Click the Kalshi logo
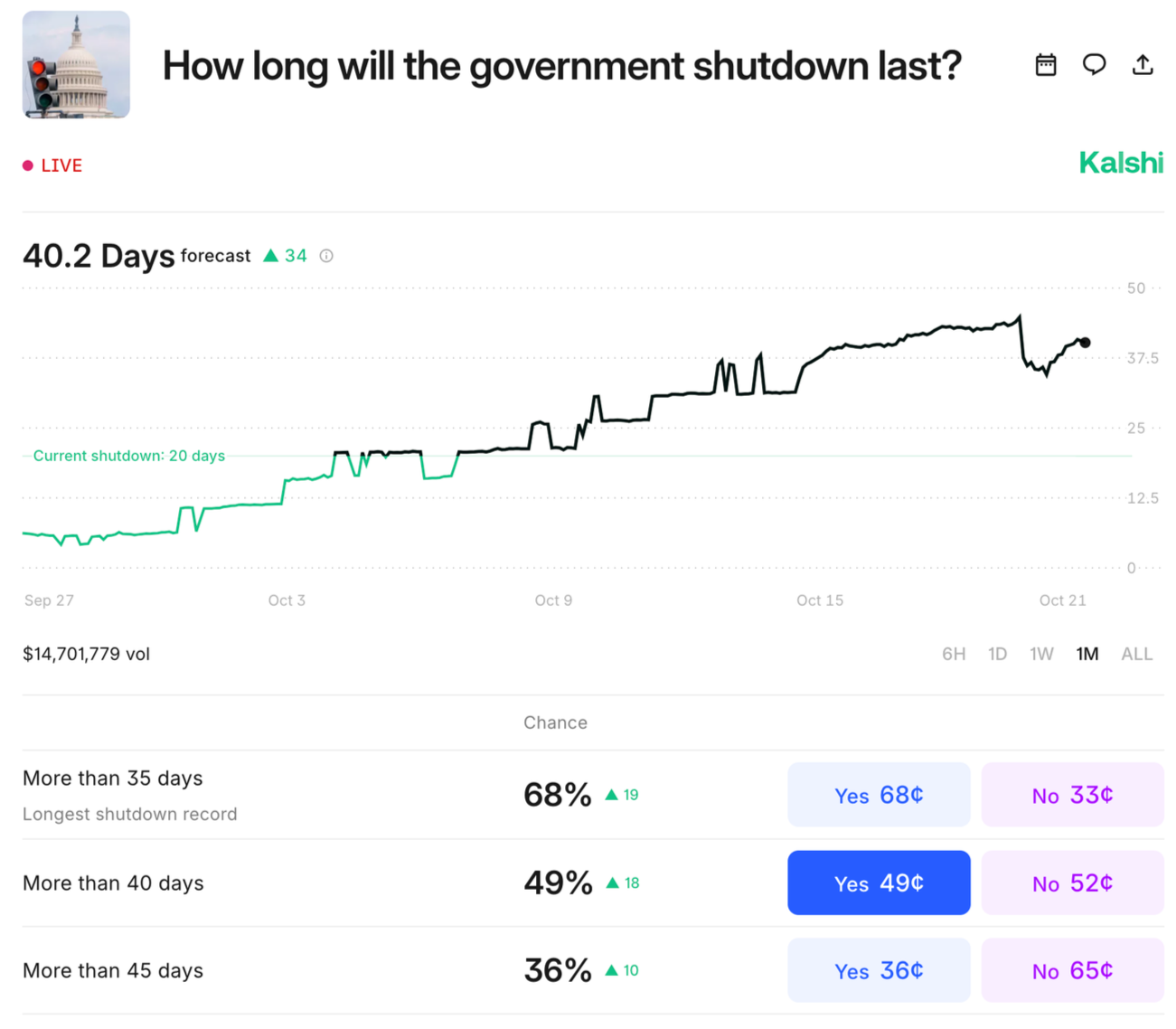This screenshot has width=1176, height=1029. tap(1121, 163)
